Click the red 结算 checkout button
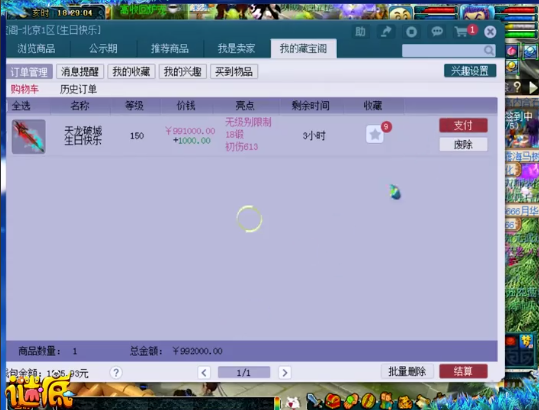539x410 pixels. point(463,372)
